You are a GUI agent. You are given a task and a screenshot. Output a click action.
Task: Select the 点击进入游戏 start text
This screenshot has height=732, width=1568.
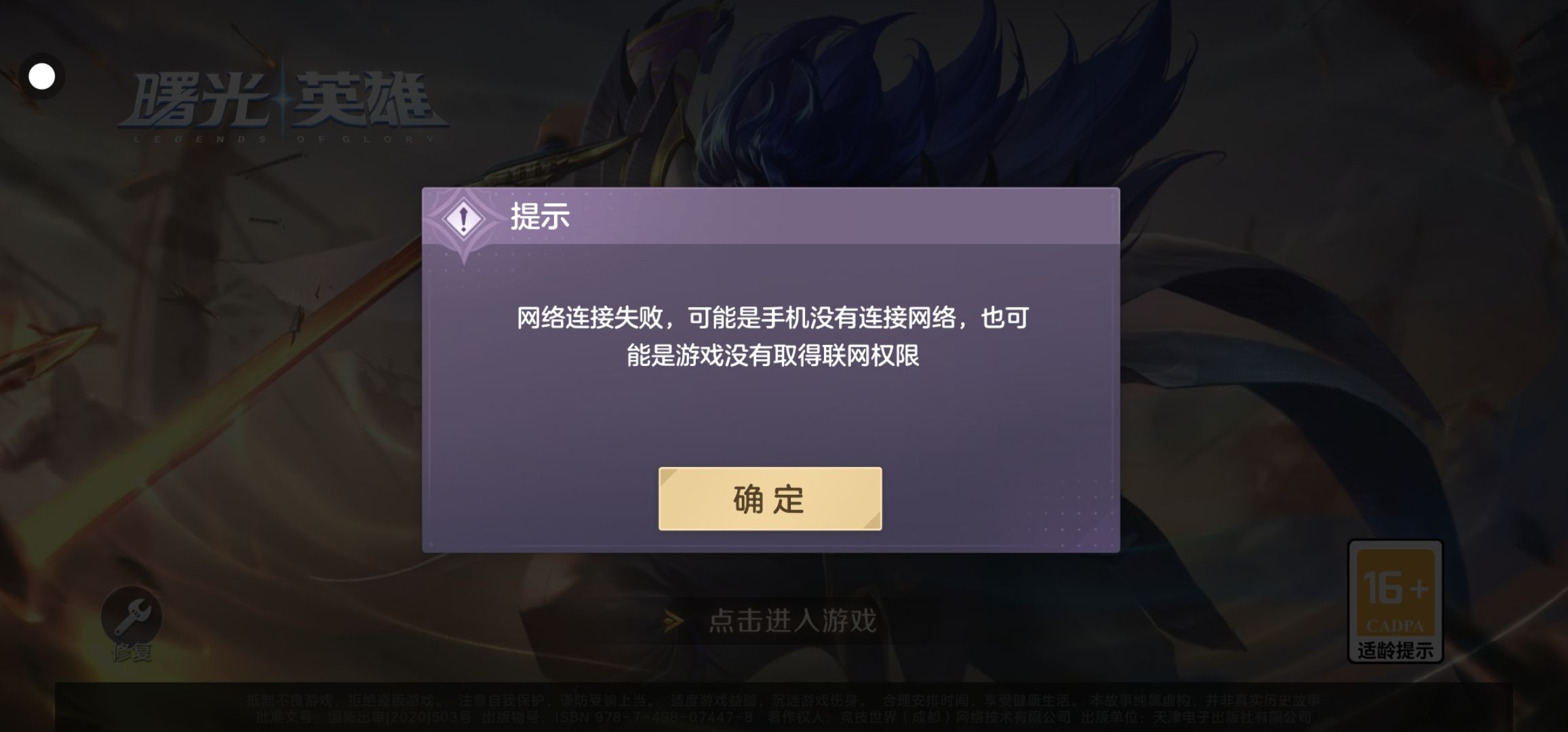pyautogui.click(x=792, y=621)
